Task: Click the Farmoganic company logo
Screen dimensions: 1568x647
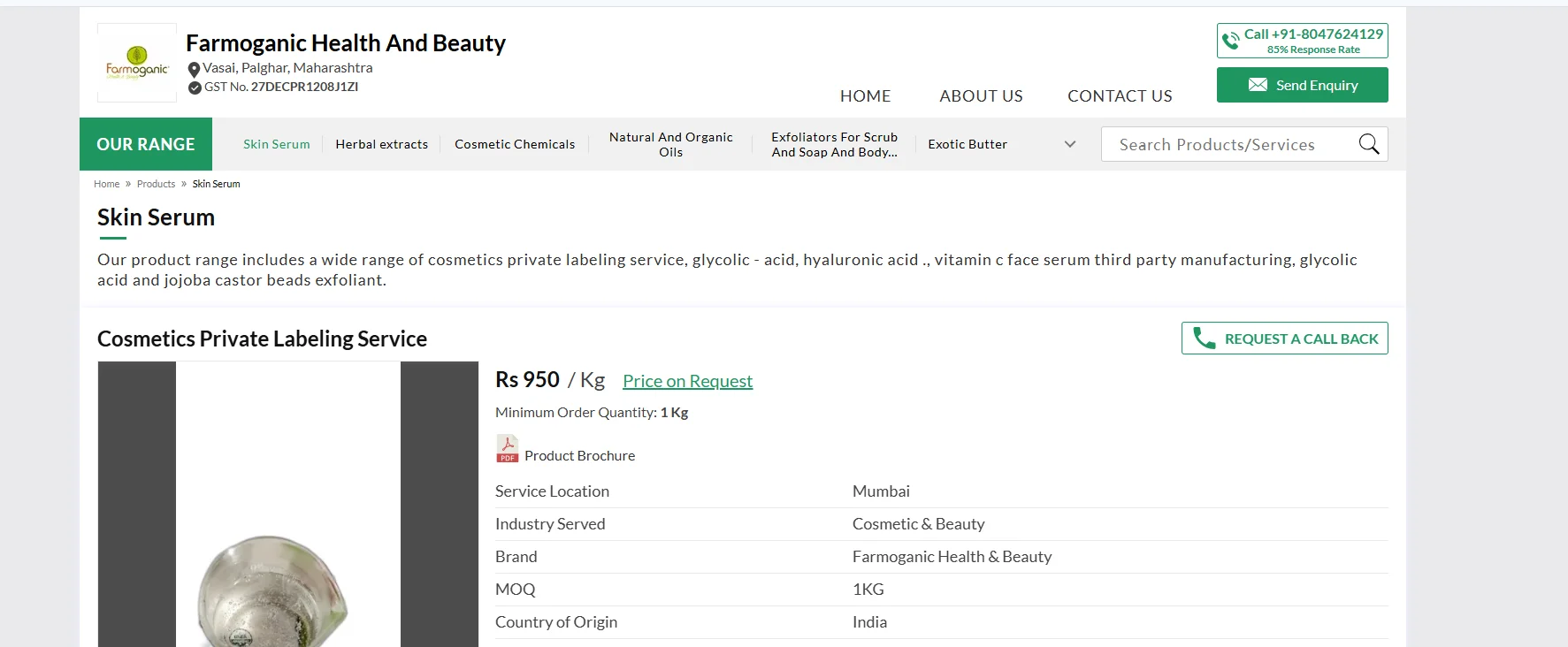Action: (137, 63)
